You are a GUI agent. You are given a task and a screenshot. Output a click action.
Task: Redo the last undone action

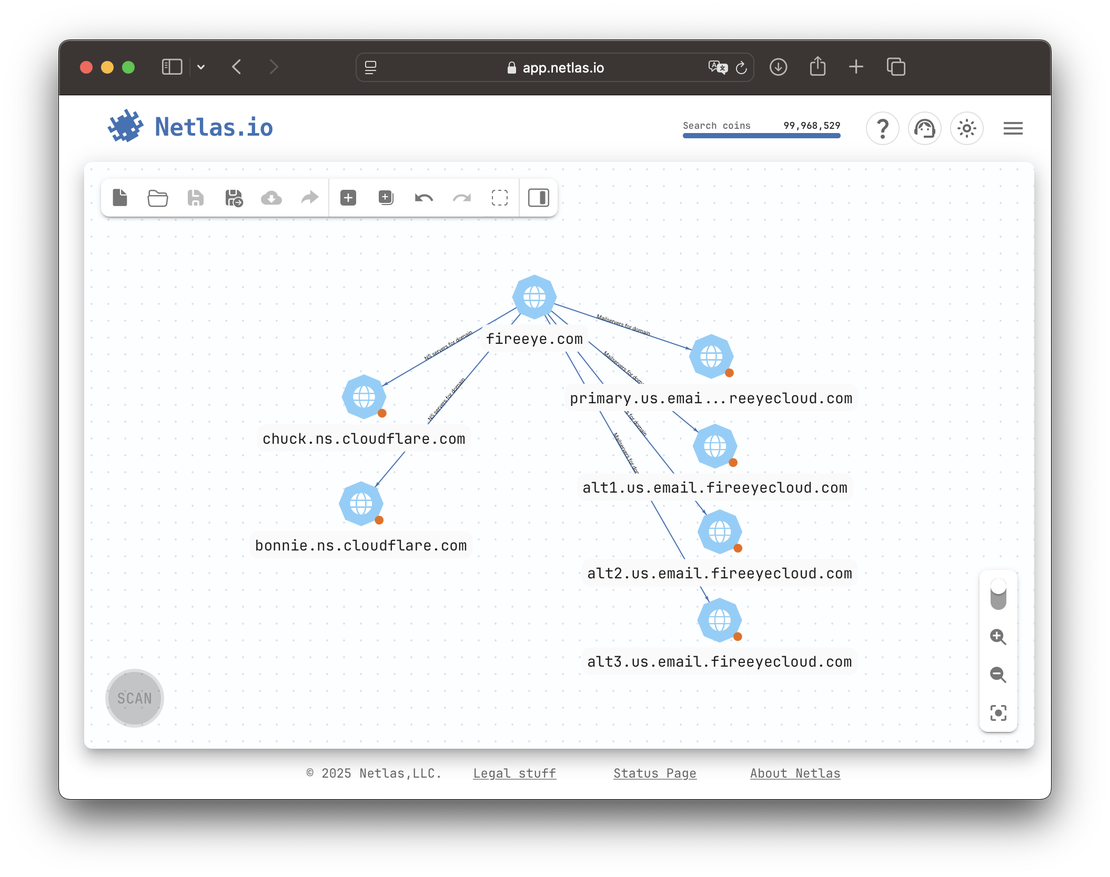point(461,197)
